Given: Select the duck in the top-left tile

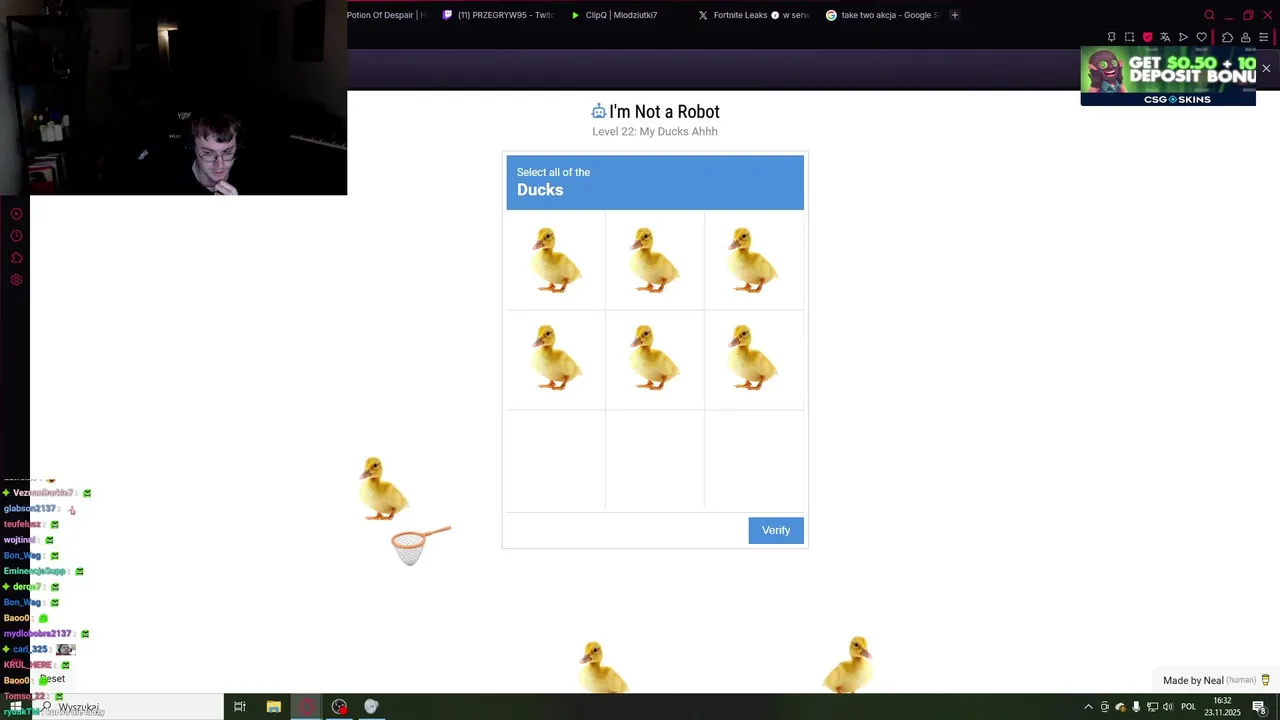Looking at the screenshot, I should pyautogui.click(x=555, y=260).
